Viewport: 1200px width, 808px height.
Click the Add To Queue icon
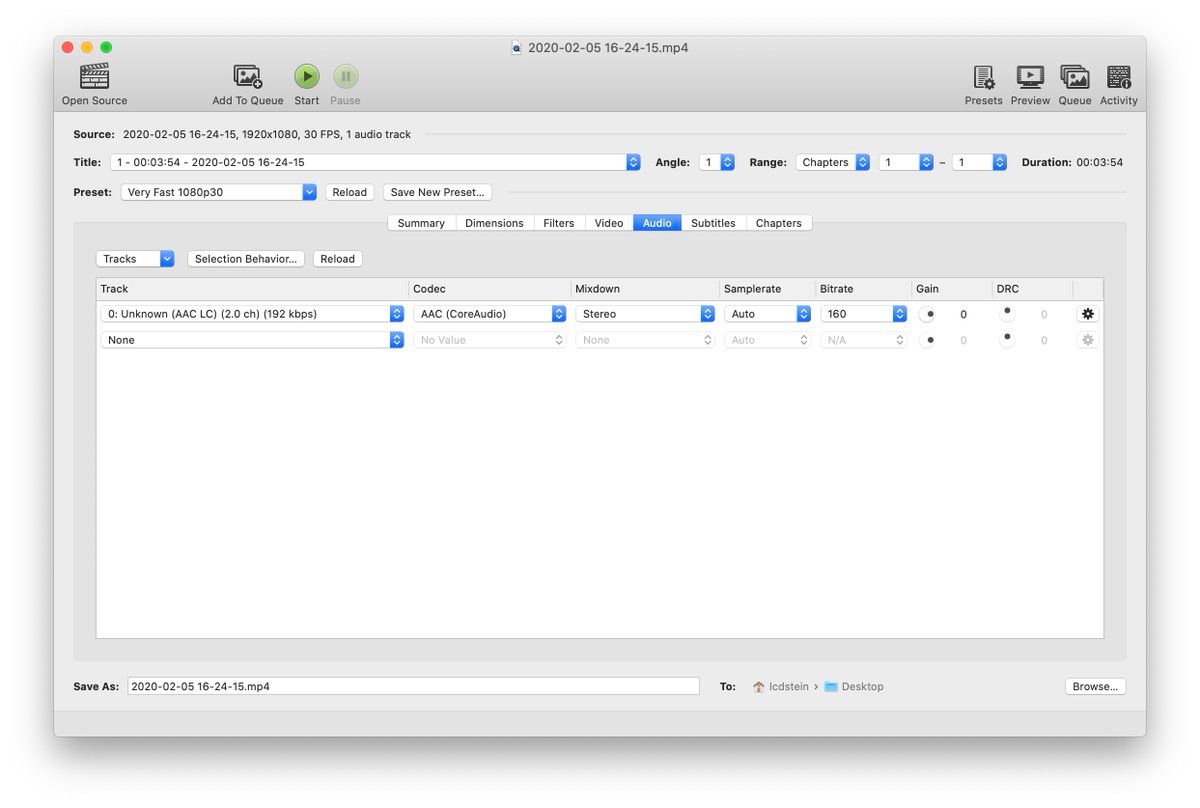247,77
